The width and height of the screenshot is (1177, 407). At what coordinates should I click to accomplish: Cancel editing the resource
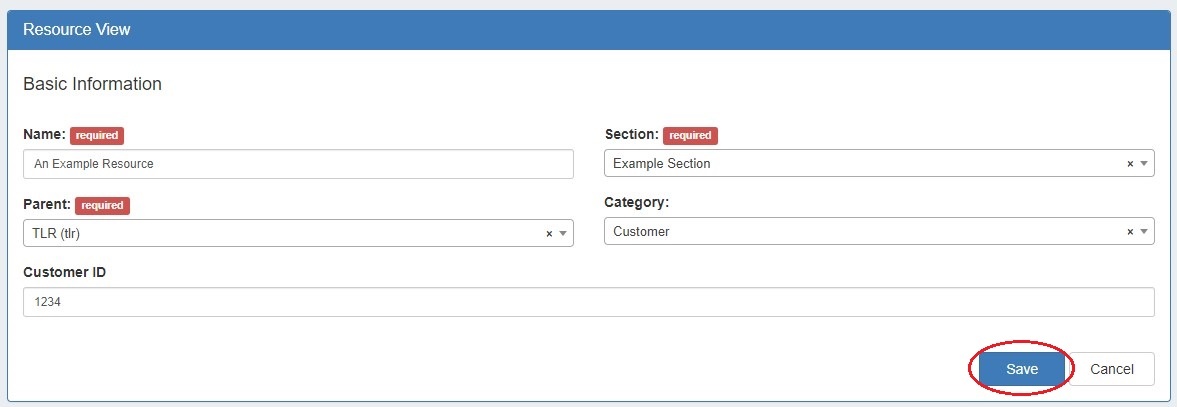pyautogui.click(x=1112, y=369)
